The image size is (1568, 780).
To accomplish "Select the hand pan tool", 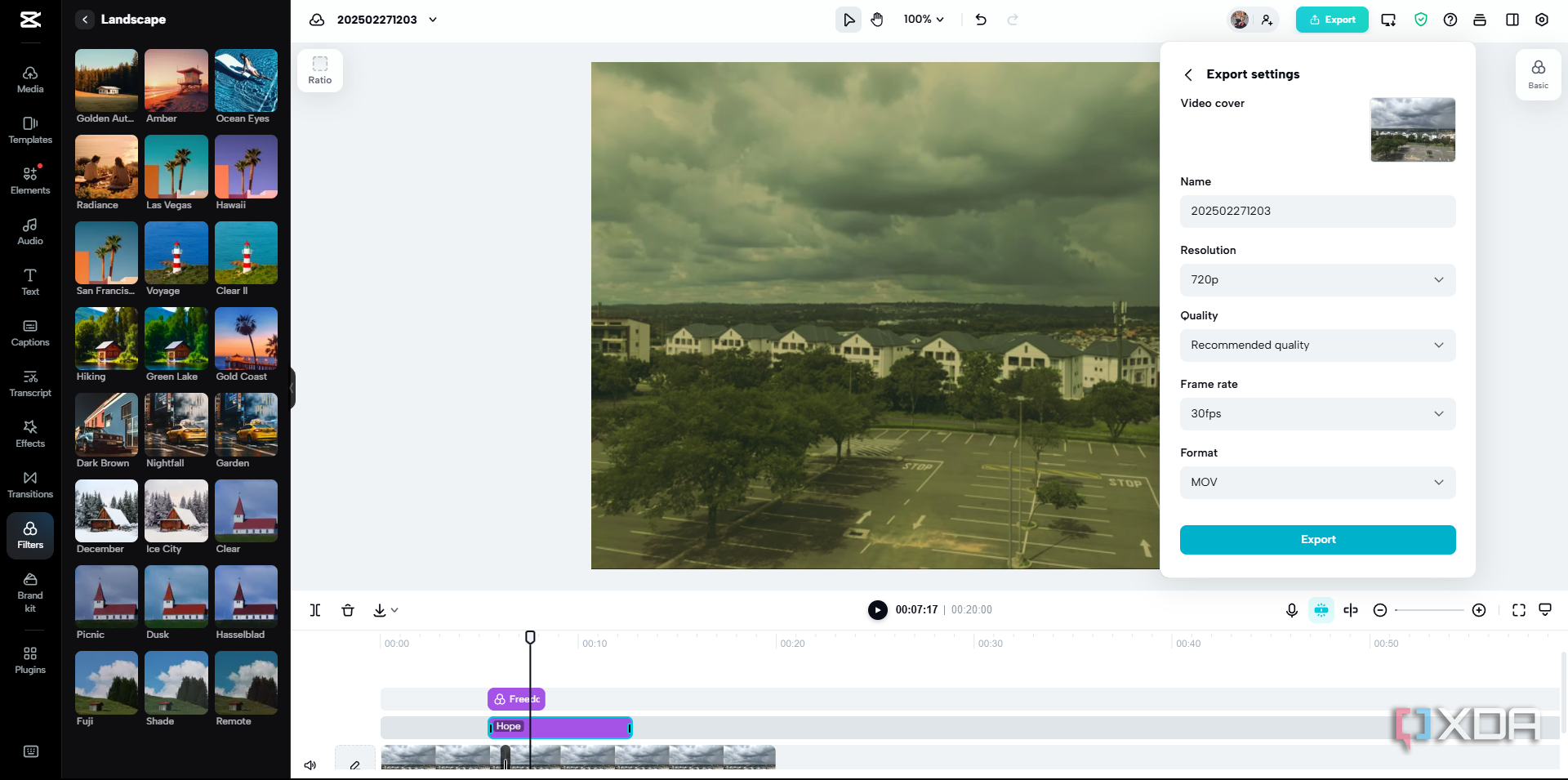I will (877, 20).
